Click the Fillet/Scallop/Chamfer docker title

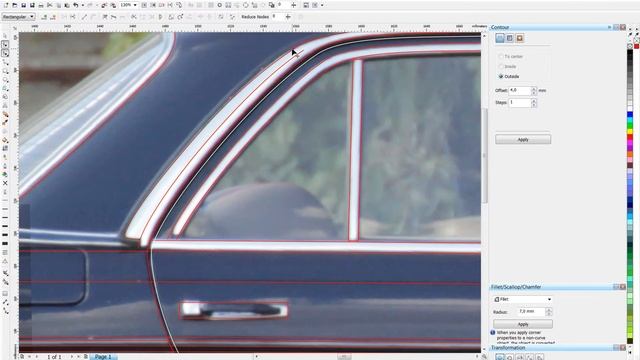(516, 287)
